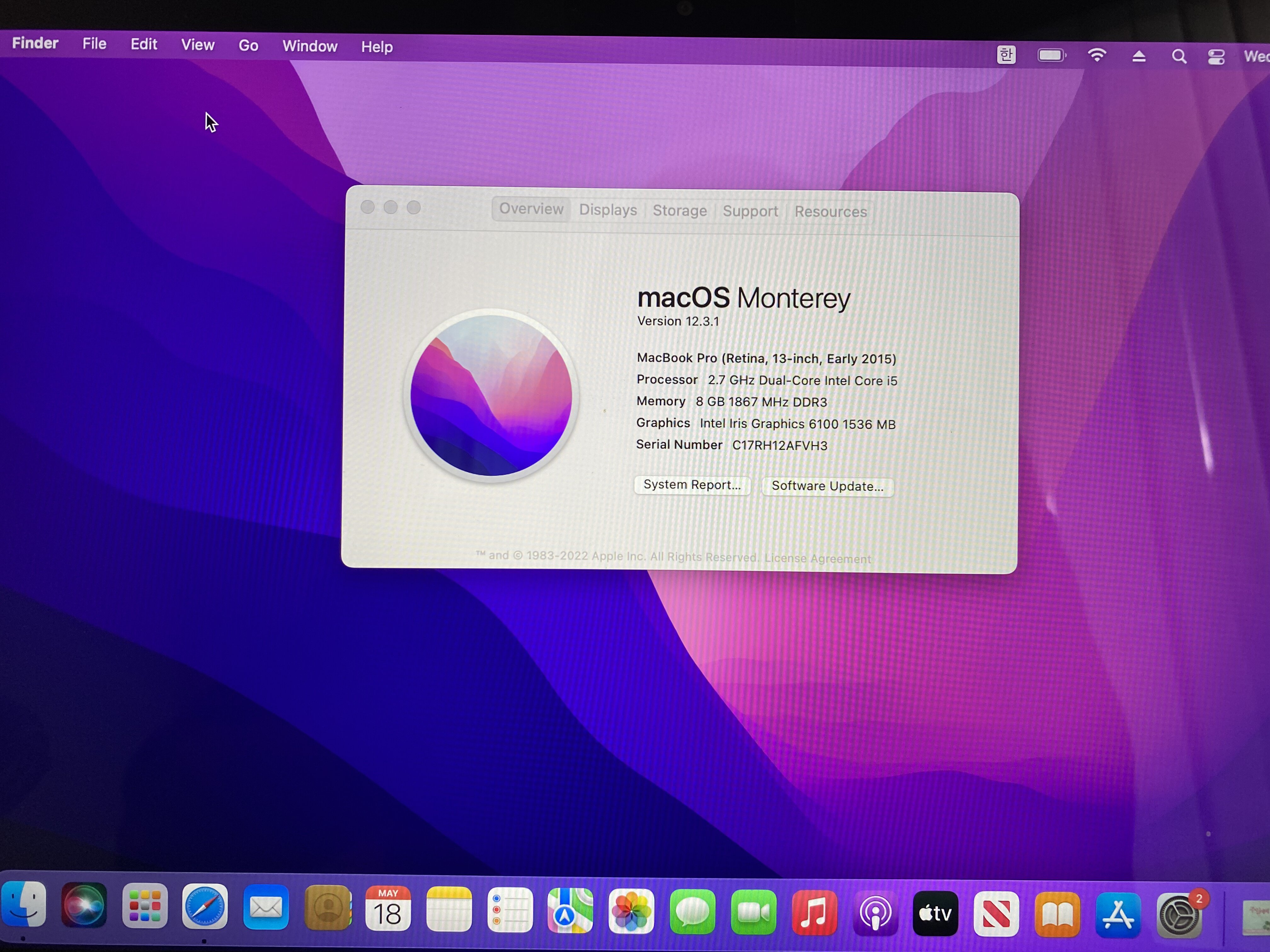Open the View menu
Viewport: 1270px width, 952px height.
pyautogui.click(x=197, y=45)
